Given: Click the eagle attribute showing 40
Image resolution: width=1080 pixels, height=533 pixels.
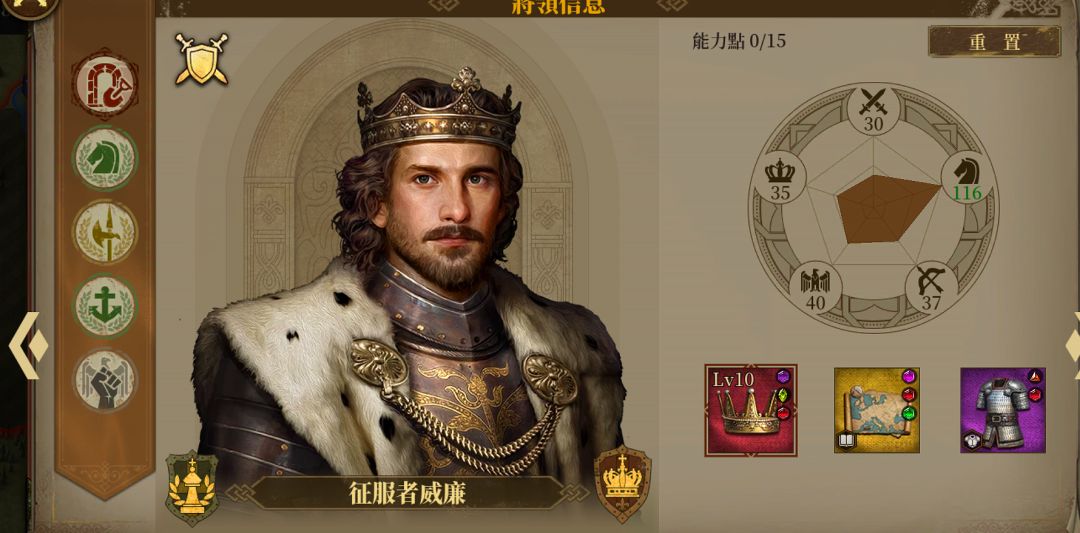Looking at the screenshot, I should (x=816, y=287).
